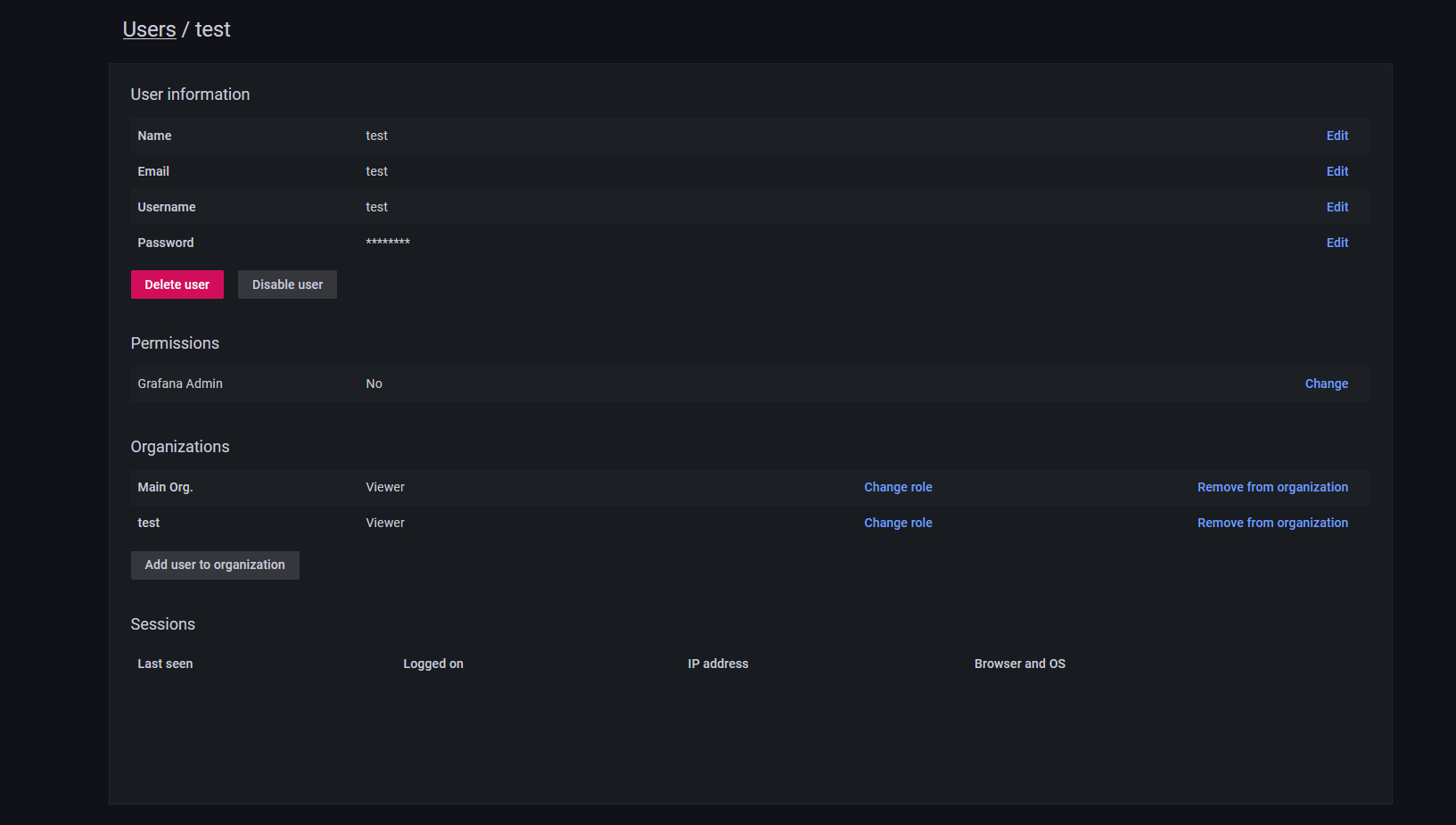Image resolution: width=1456 pixels, height=825 pixels.
Task: Remove user from the test organization
Action: 1272,523
